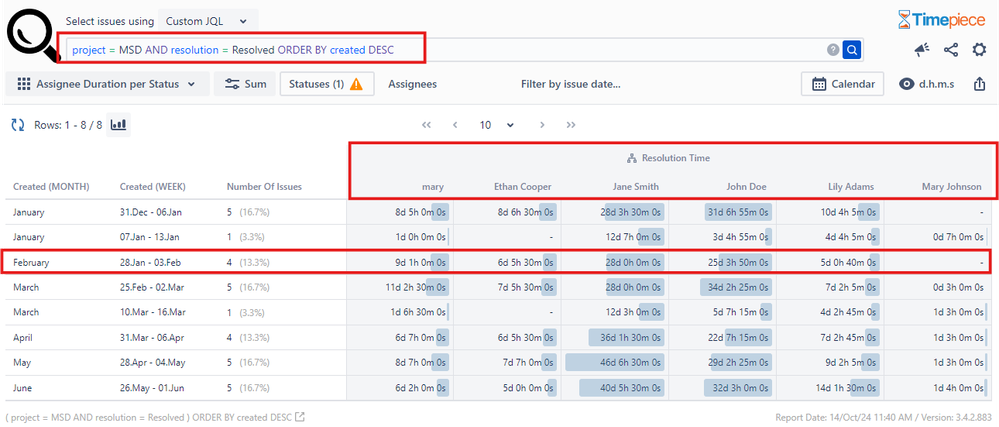Click the Created (MONTH) column header
The width and height of the screenshot is (999, 427).
tap(51, 187)
